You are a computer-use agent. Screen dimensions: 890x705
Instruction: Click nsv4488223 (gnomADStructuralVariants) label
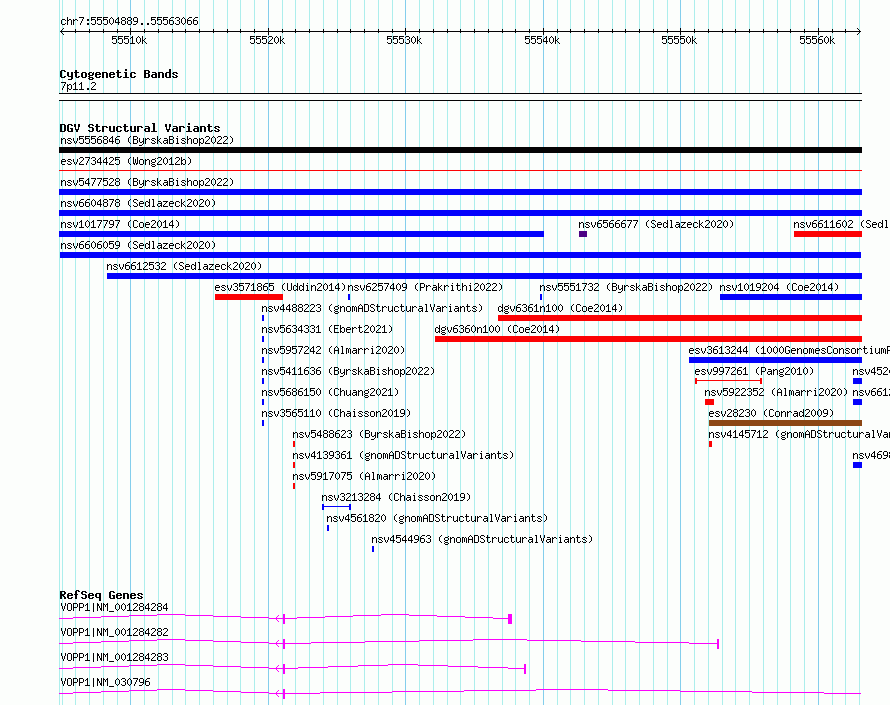(x=372, y=308)
